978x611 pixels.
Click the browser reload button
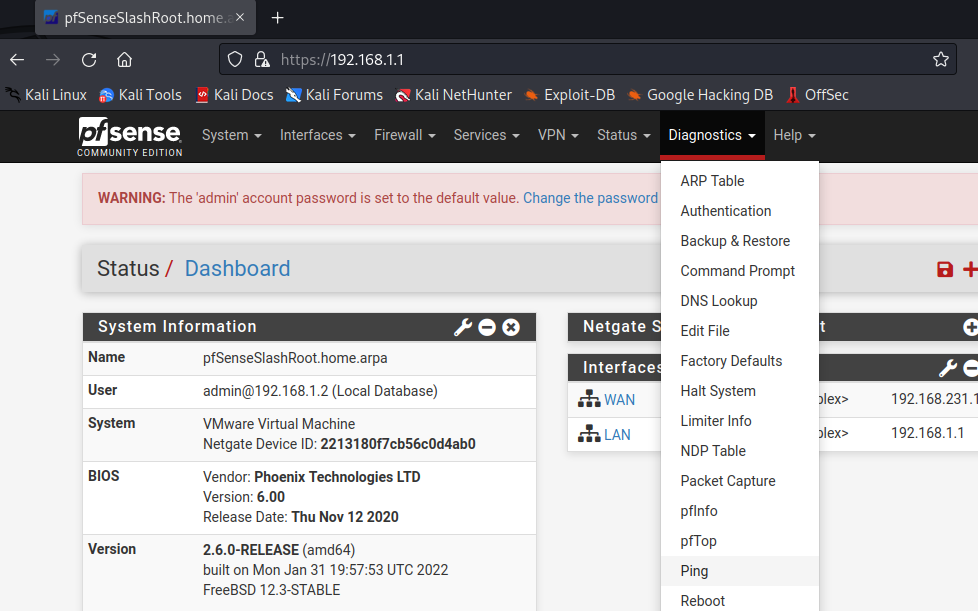click(x=89, y=59)
